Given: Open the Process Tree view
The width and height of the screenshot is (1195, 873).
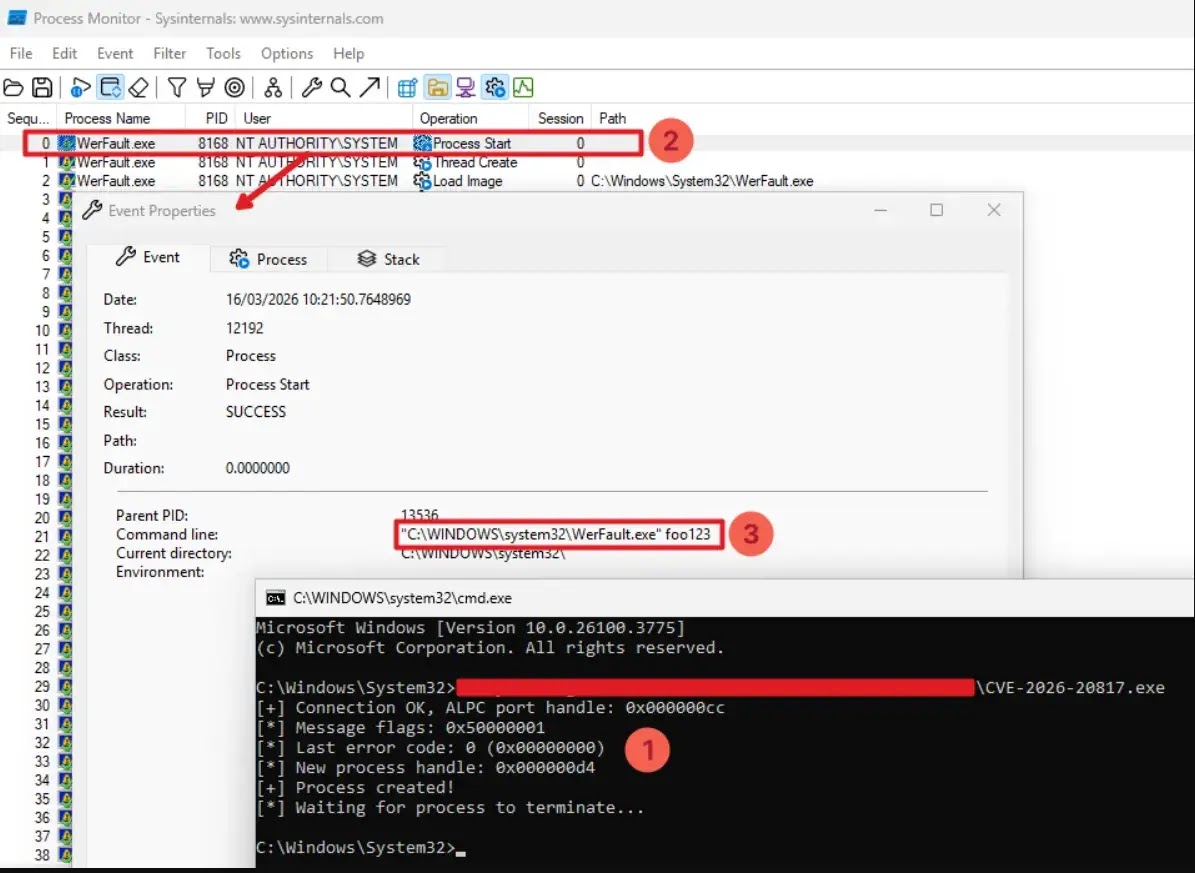Looking at the screenshot, I should (272, 88).
